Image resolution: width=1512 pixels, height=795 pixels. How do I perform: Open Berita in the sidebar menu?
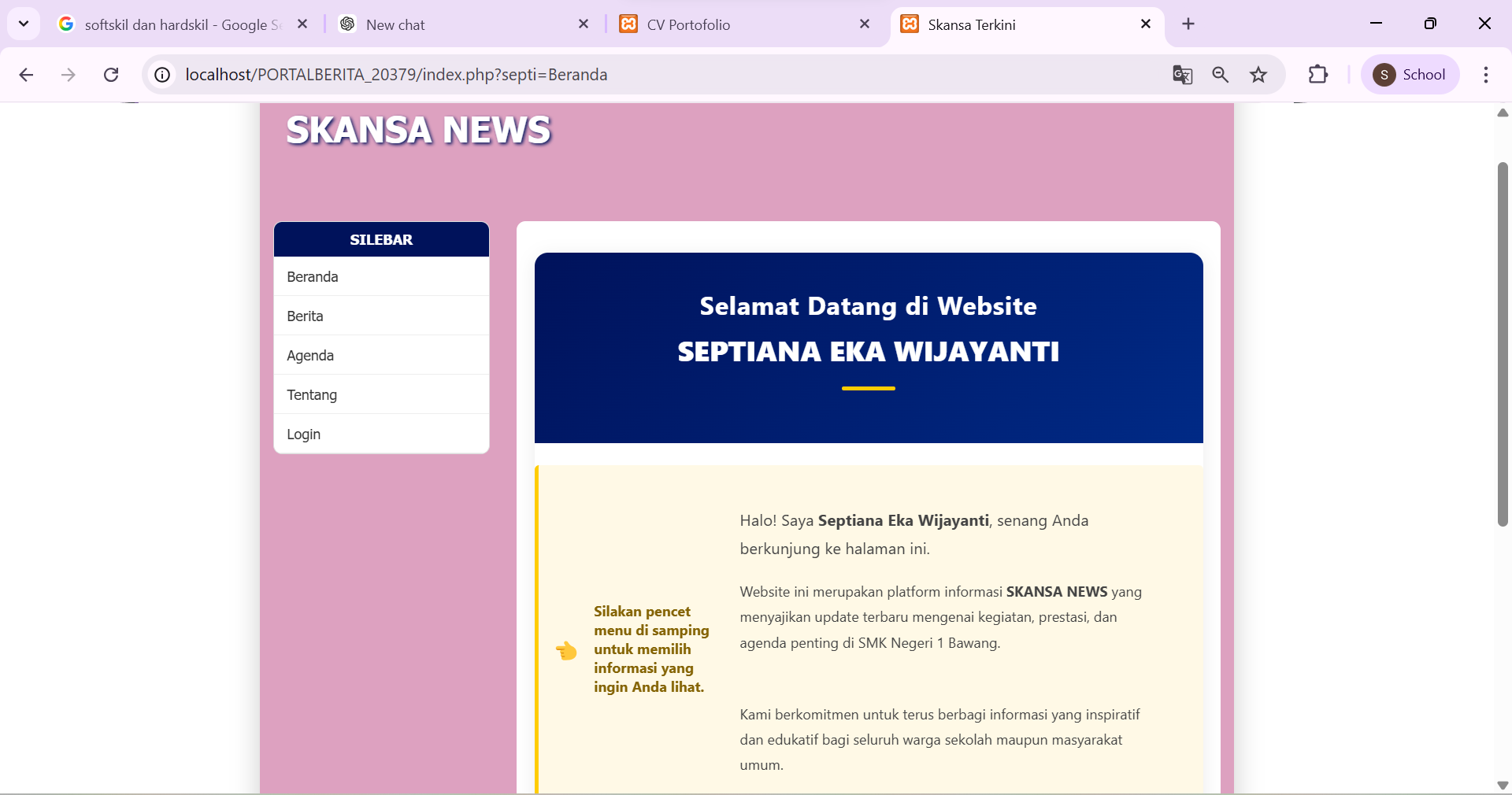coord(381,316)
